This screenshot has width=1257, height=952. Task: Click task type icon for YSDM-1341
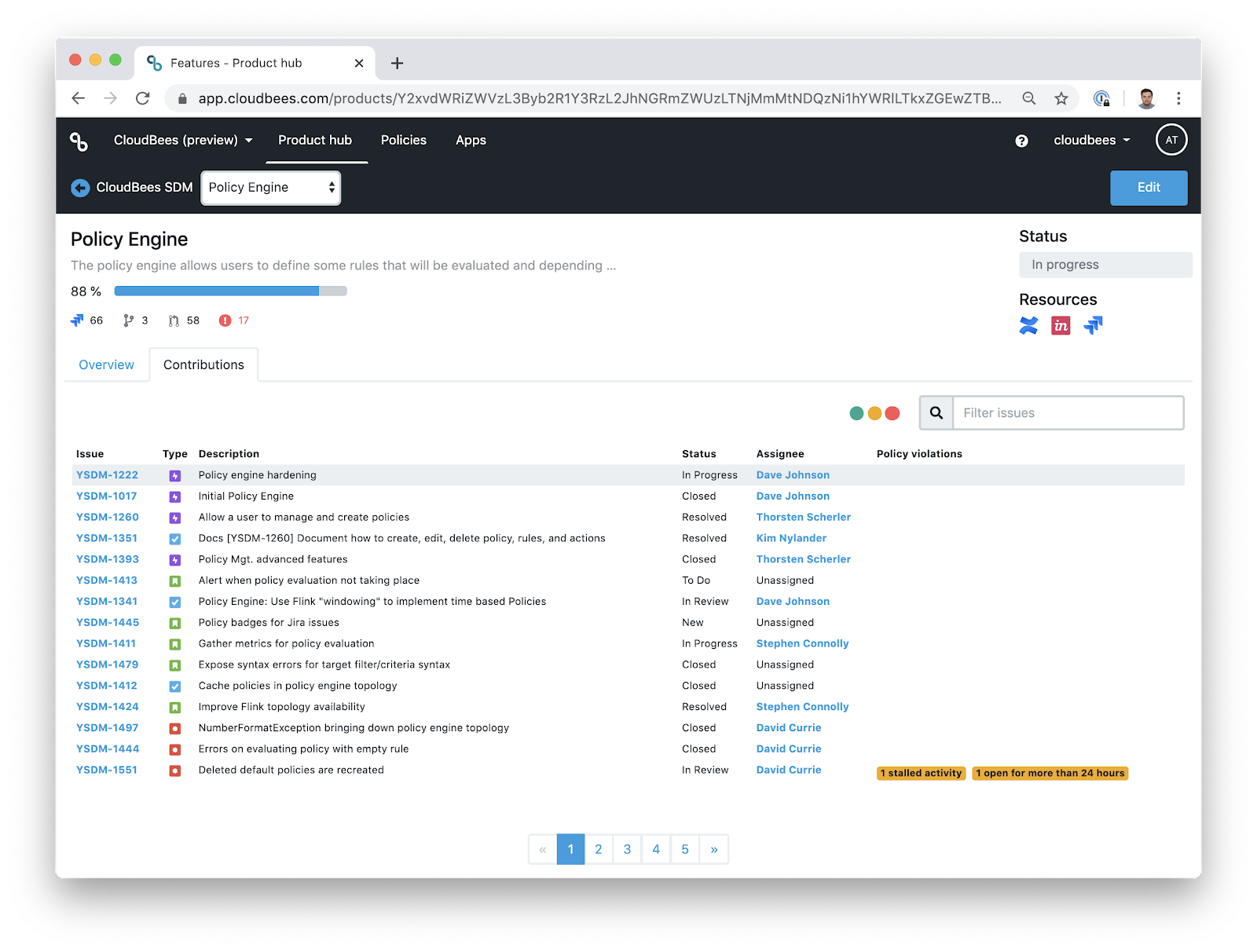pyautogui.click(x=175, y=602)
